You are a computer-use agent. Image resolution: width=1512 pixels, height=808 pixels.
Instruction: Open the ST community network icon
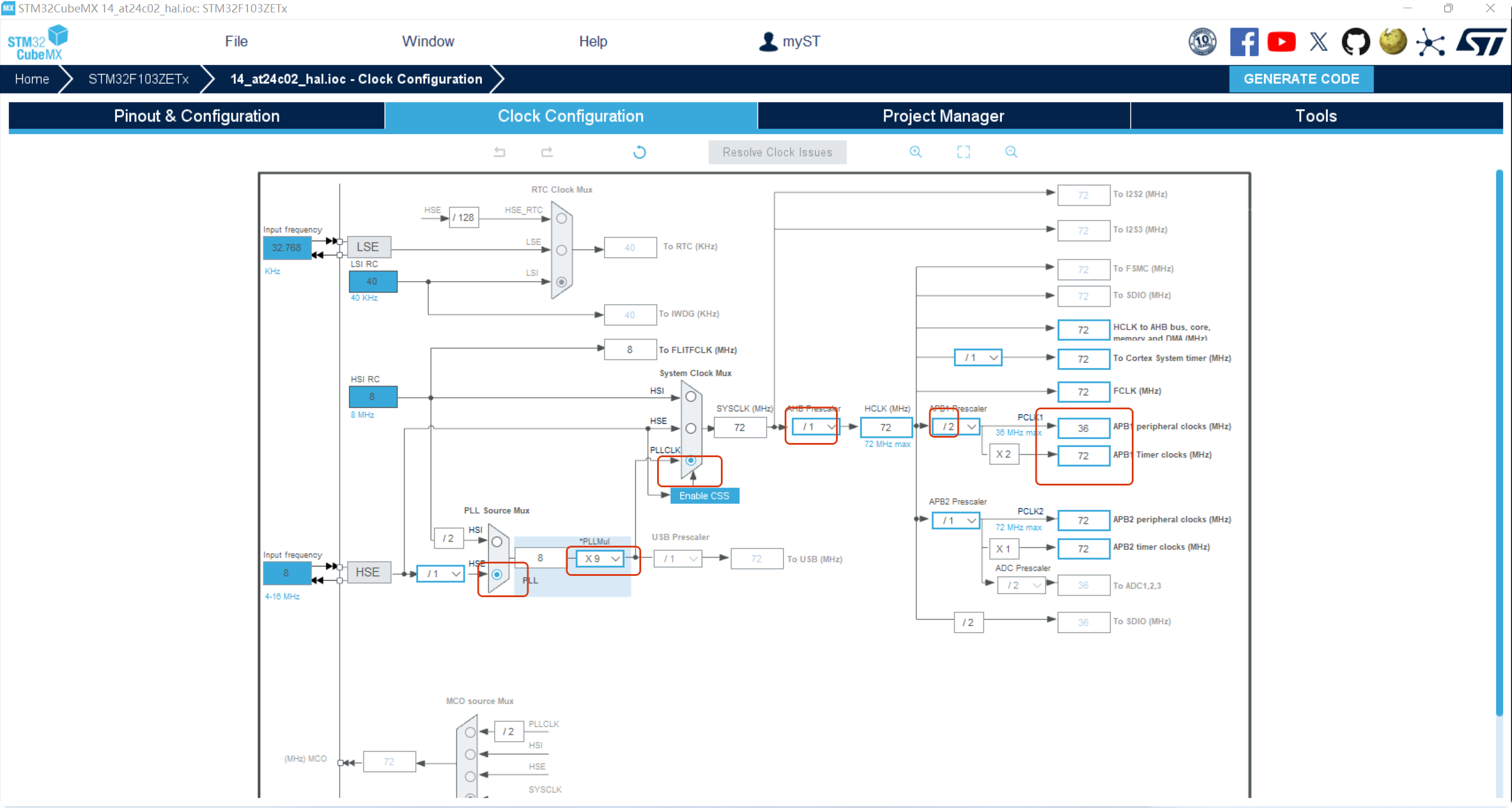[x=1431, y=42]
